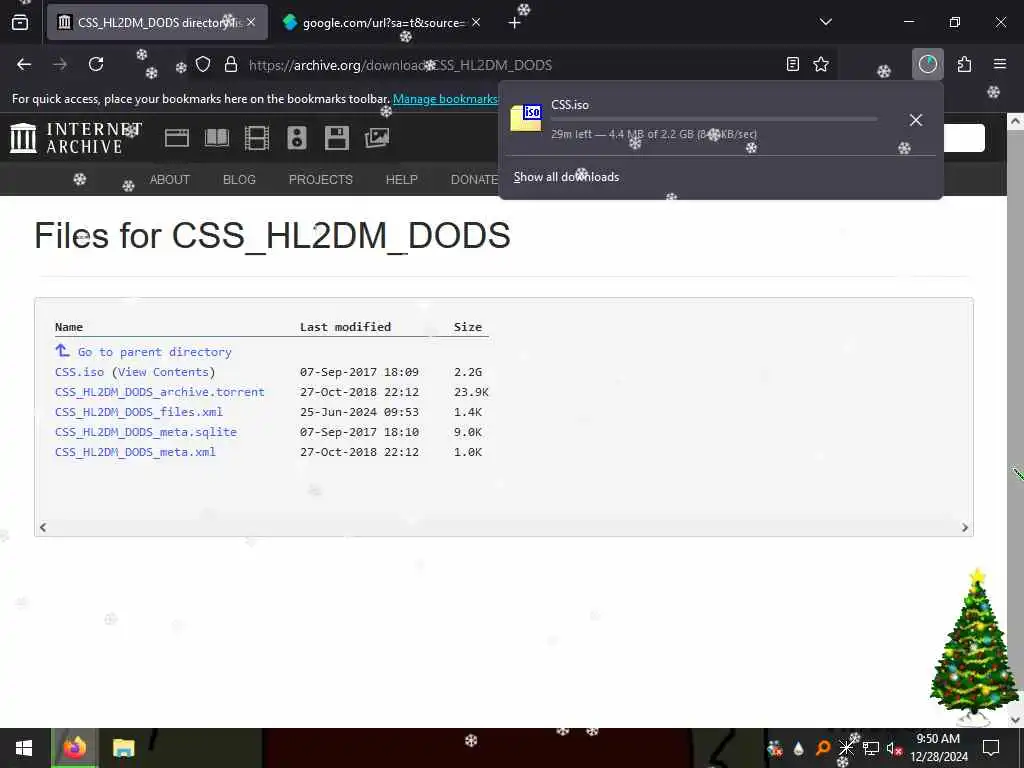The image size is (1024, 768).
Task: Open Internet Archive software floppy icon
Action: coord(336,138)
